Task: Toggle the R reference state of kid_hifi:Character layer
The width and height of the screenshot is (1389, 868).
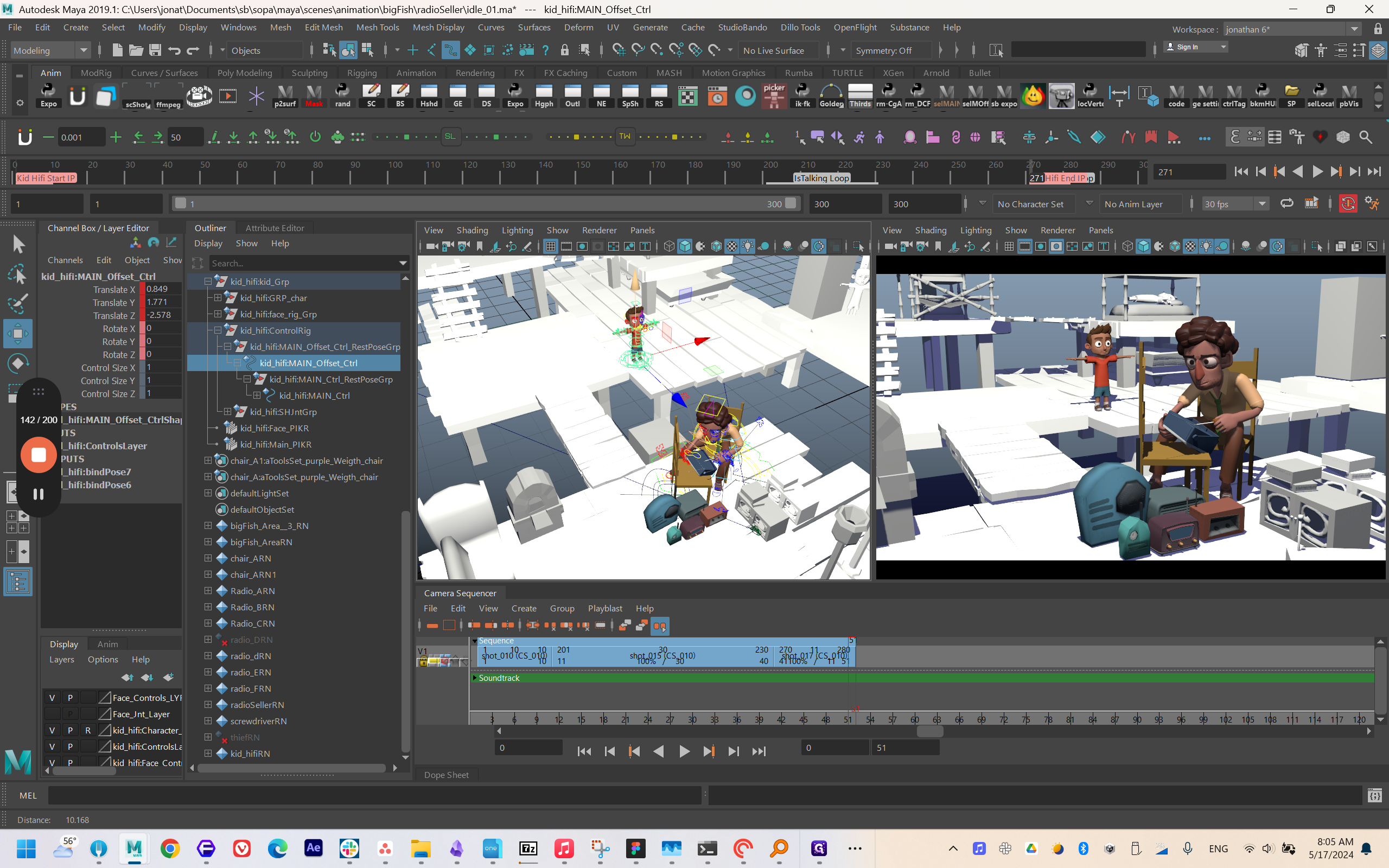Action: (x=88, y=730)
